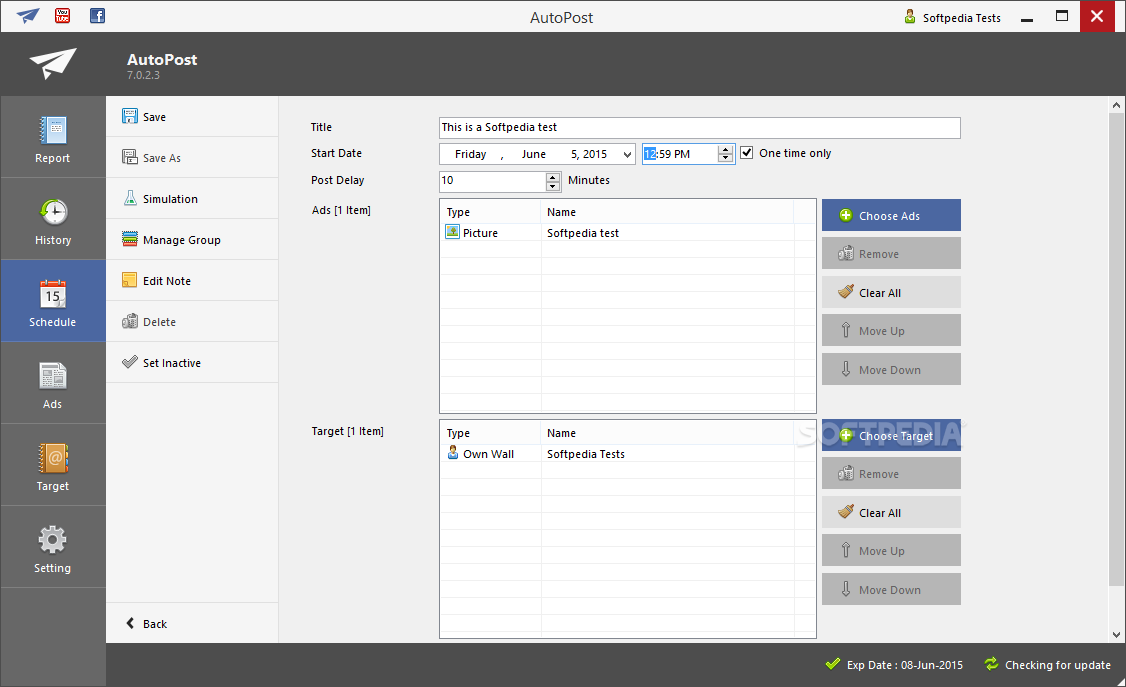
Task: Open the Target section
Action: click(53, 464)
